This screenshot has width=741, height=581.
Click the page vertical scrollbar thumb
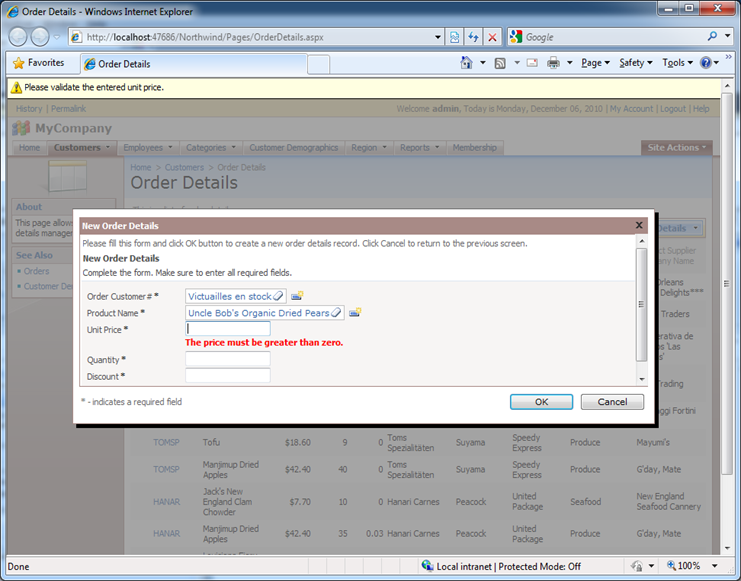click(x=727, y=284)
